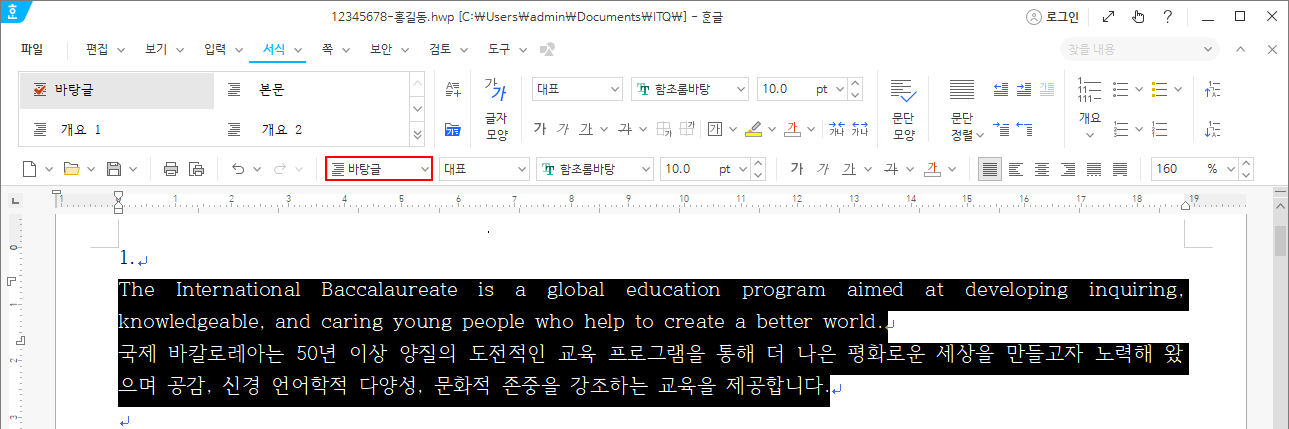The width and height of the screenshot is (1289, 429).
Task: Open the lower toolbar 함초롬바탕 font dropdown
Action: pyautogui.click(x=646, y=169)
